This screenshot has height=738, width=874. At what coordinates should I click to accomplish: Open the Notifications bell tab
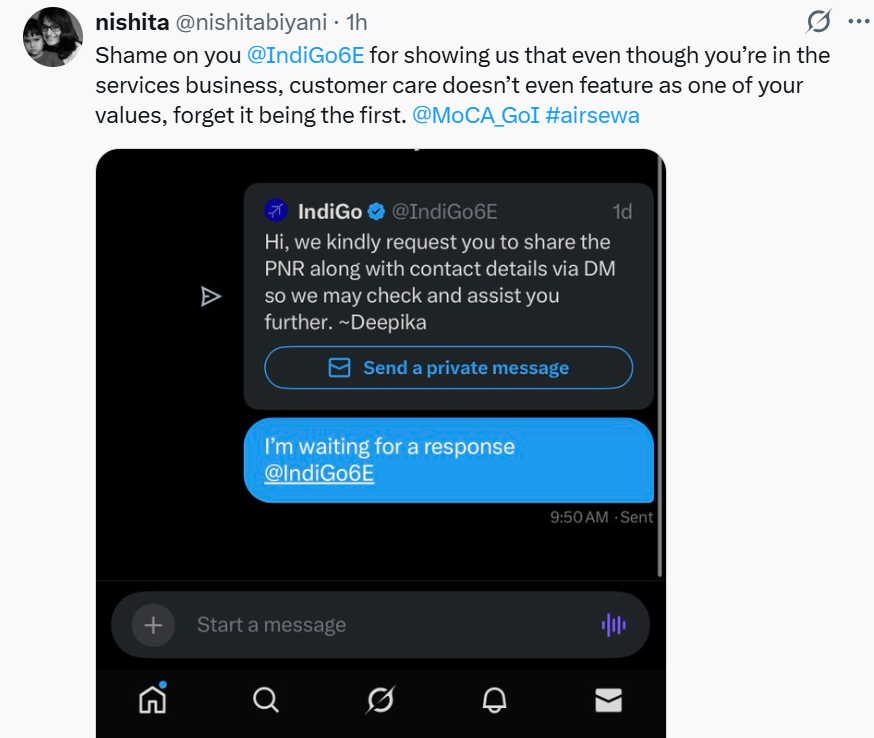click(494, 700)
